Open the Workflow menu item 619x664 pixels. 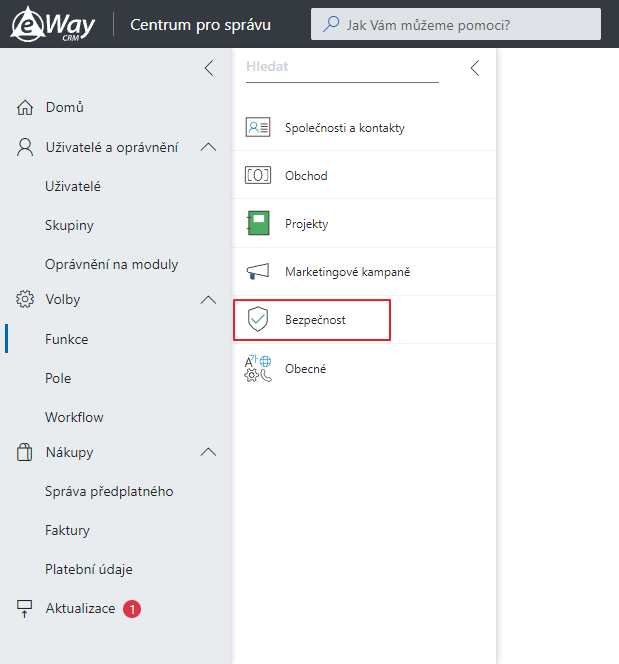click(75, 417)
